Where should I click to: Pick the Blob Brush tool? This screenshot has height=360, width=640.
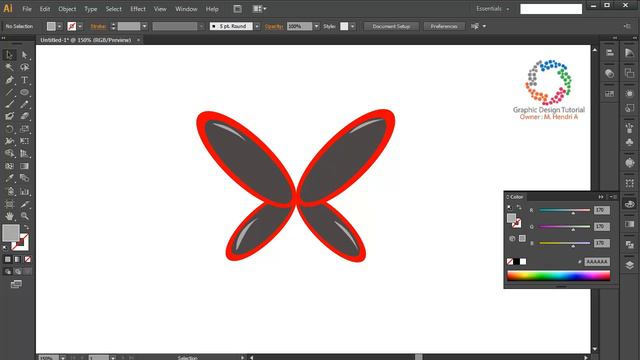point(9,117)
